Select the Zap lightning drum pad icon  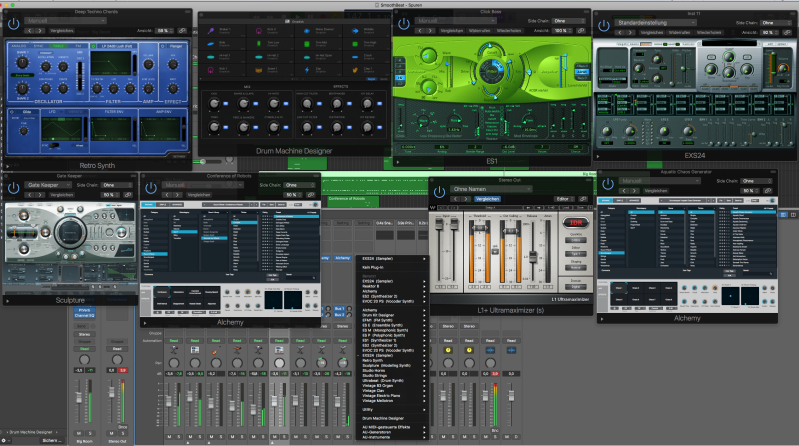click(306, 70)
